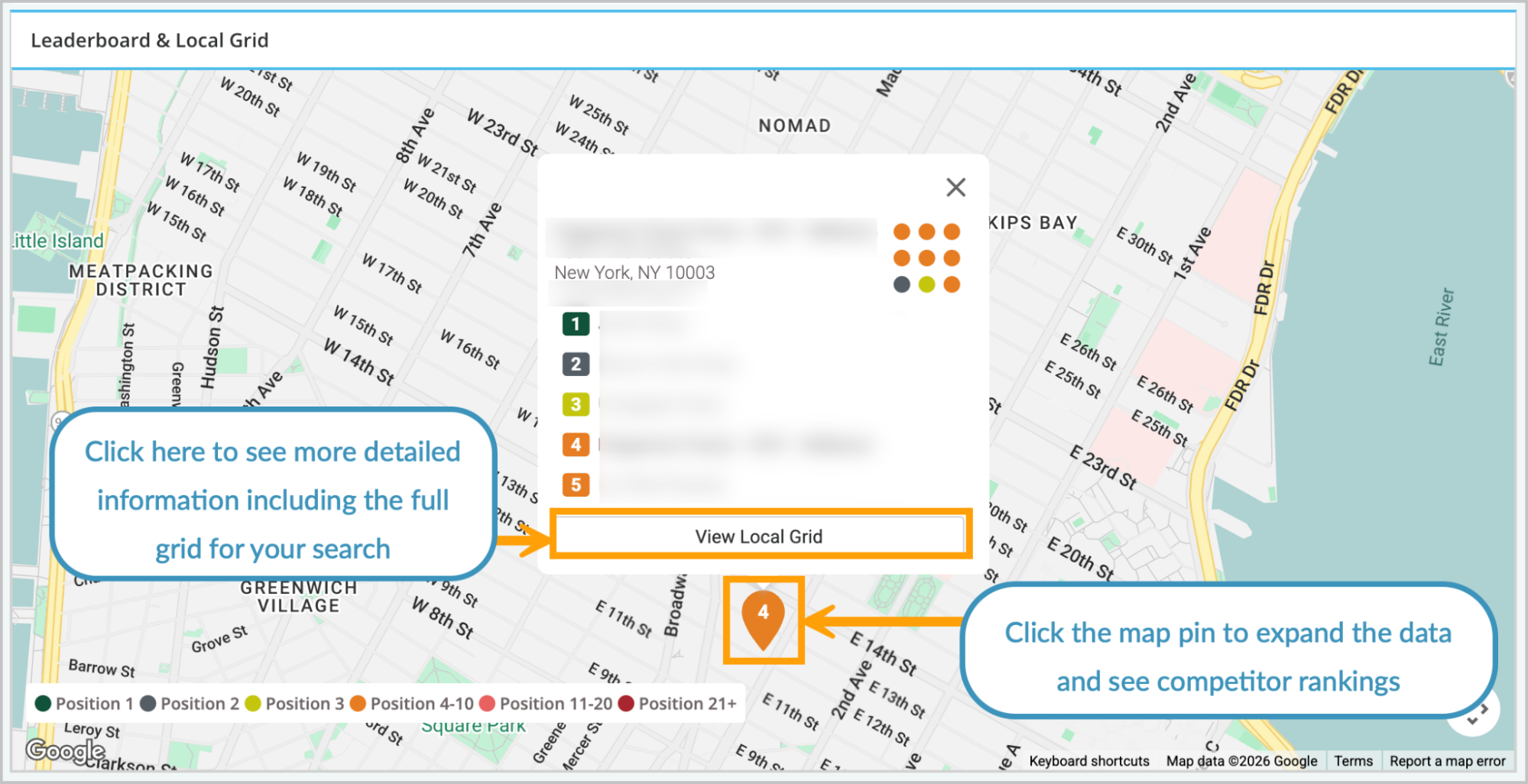Click the East River label
The width and height of the screenshot is (1528, 784).
pos(1441,327)
